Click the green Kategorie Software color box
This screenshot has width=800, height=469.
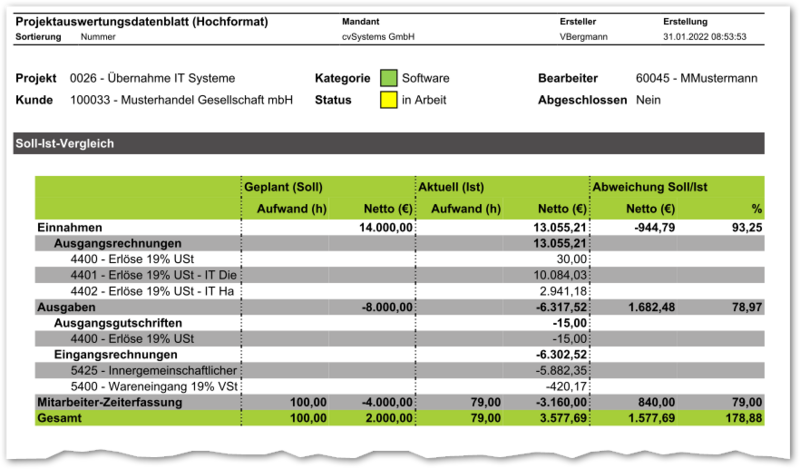click(389, 78)
